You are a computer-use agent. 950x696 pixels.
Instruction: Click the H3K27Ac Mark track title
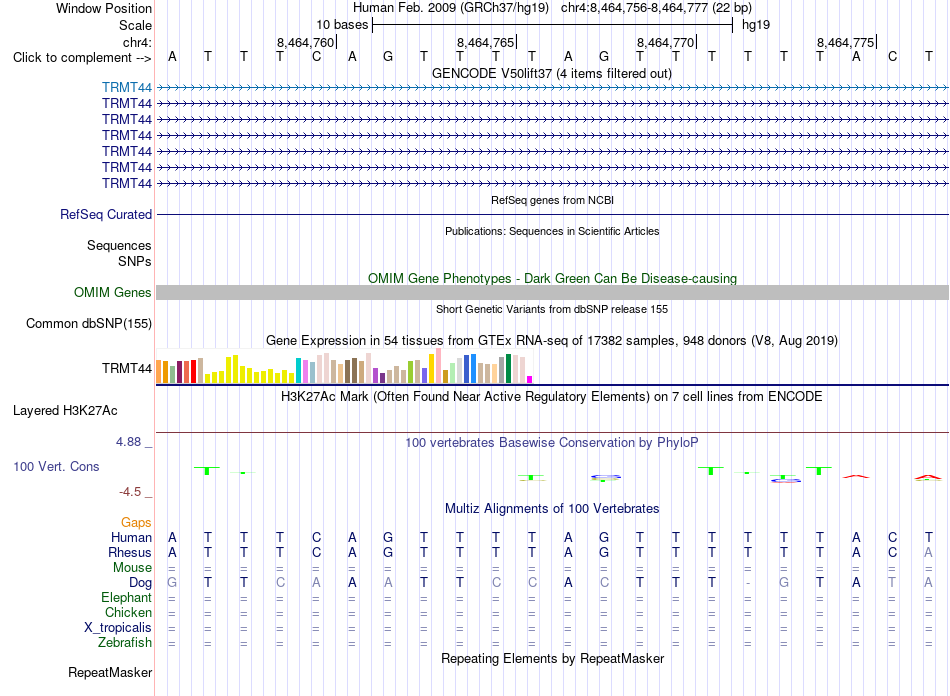pyautogui.click(x=552, y=397)
